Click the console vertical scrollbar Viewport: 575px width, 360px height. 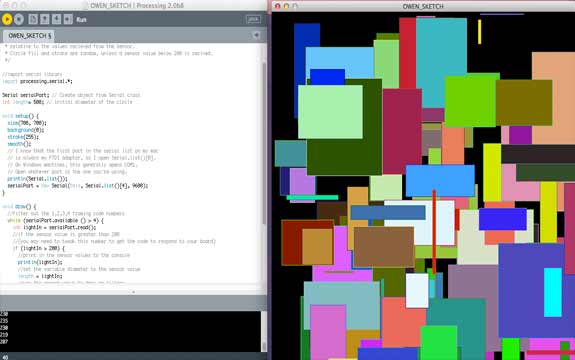[x=264, y=331]
